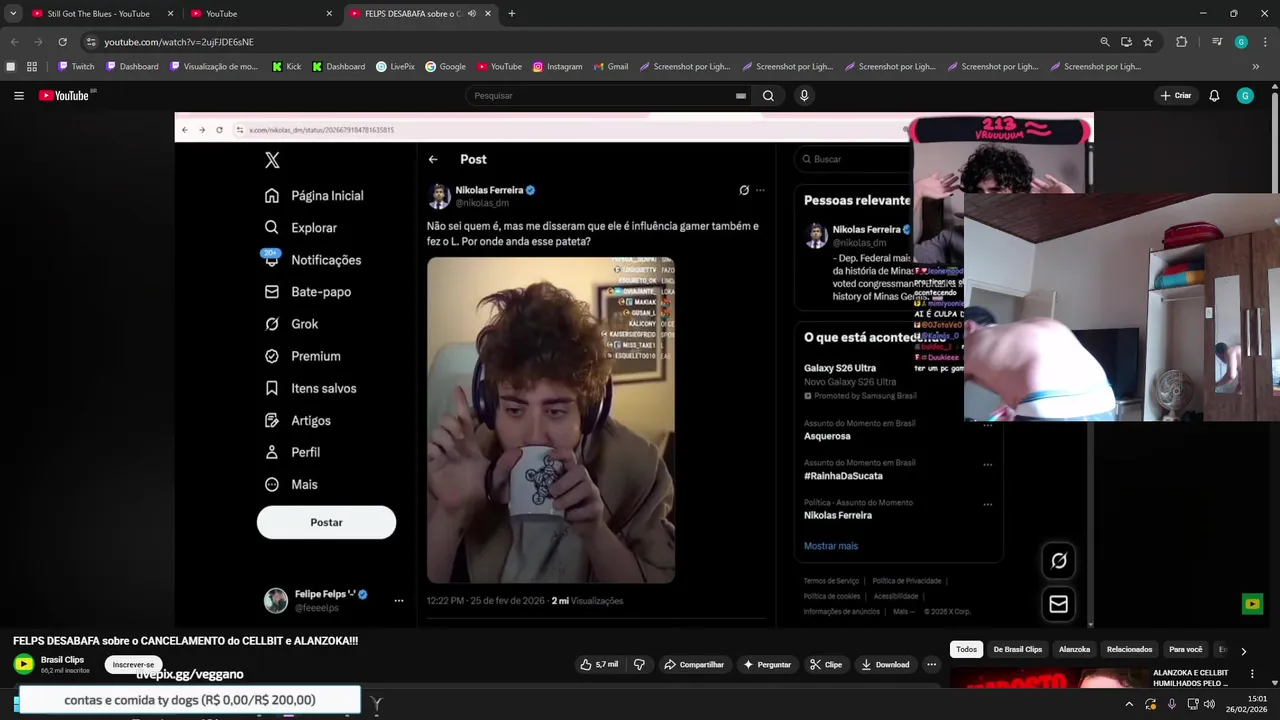1280x720 pixels.
Task: Click the YouTube Pesquisar search field
Action: (x=603, y=96)
